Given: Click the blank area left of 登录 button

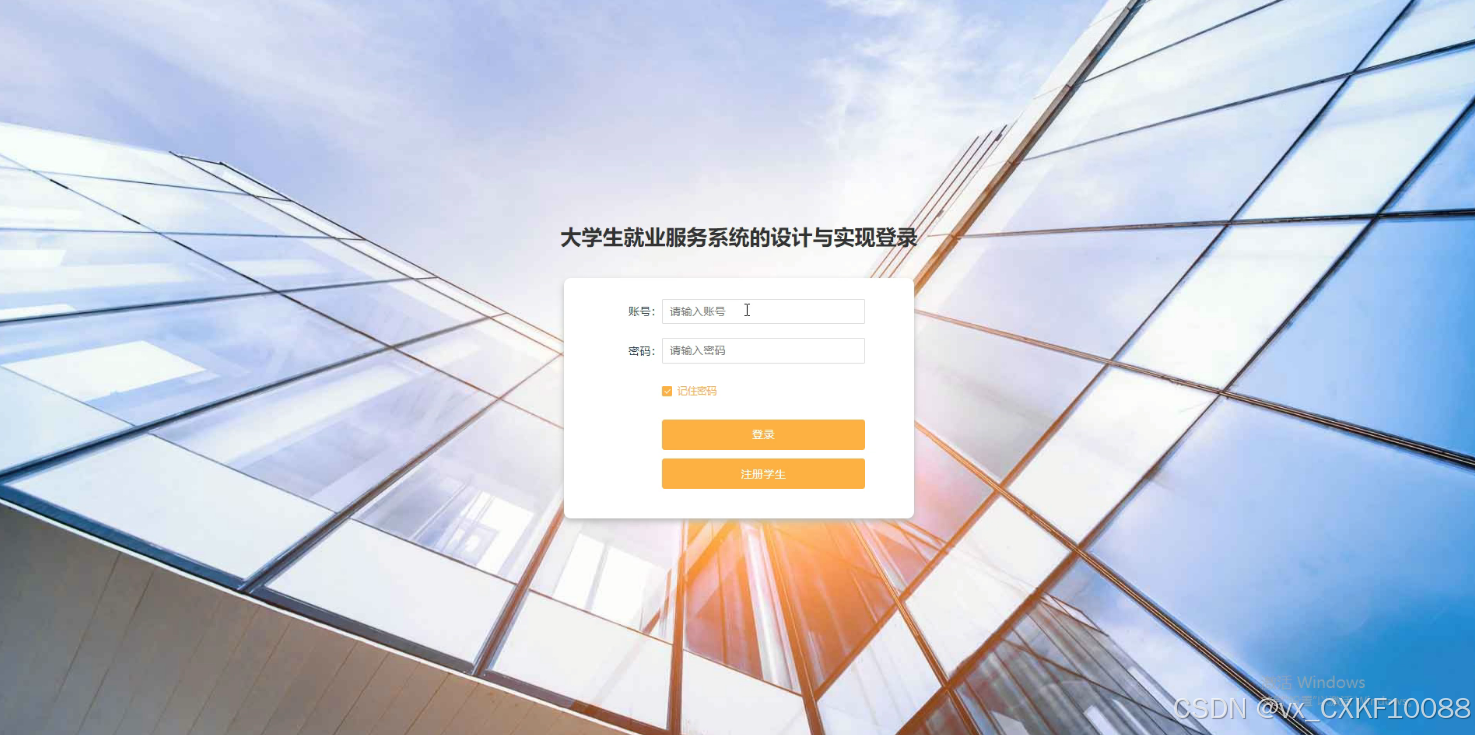Looking at the screenshot, I should 612,435.
